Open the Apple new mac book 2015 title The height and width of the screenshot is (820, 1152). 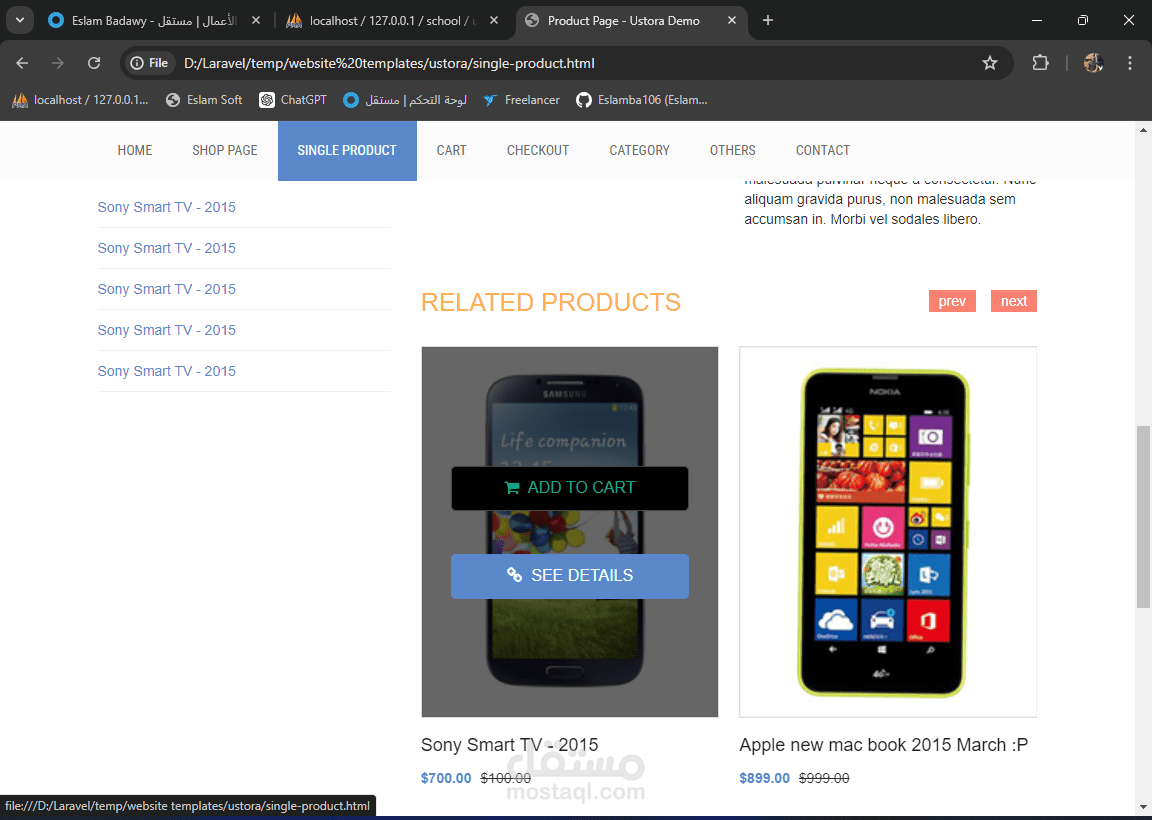point(884,745)
